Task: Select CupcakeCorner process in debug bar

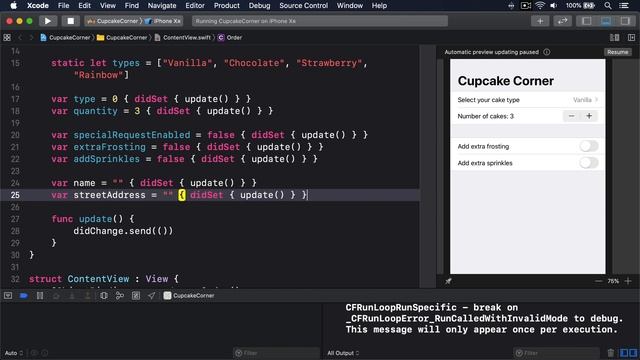Action: [x=189, y=296]
